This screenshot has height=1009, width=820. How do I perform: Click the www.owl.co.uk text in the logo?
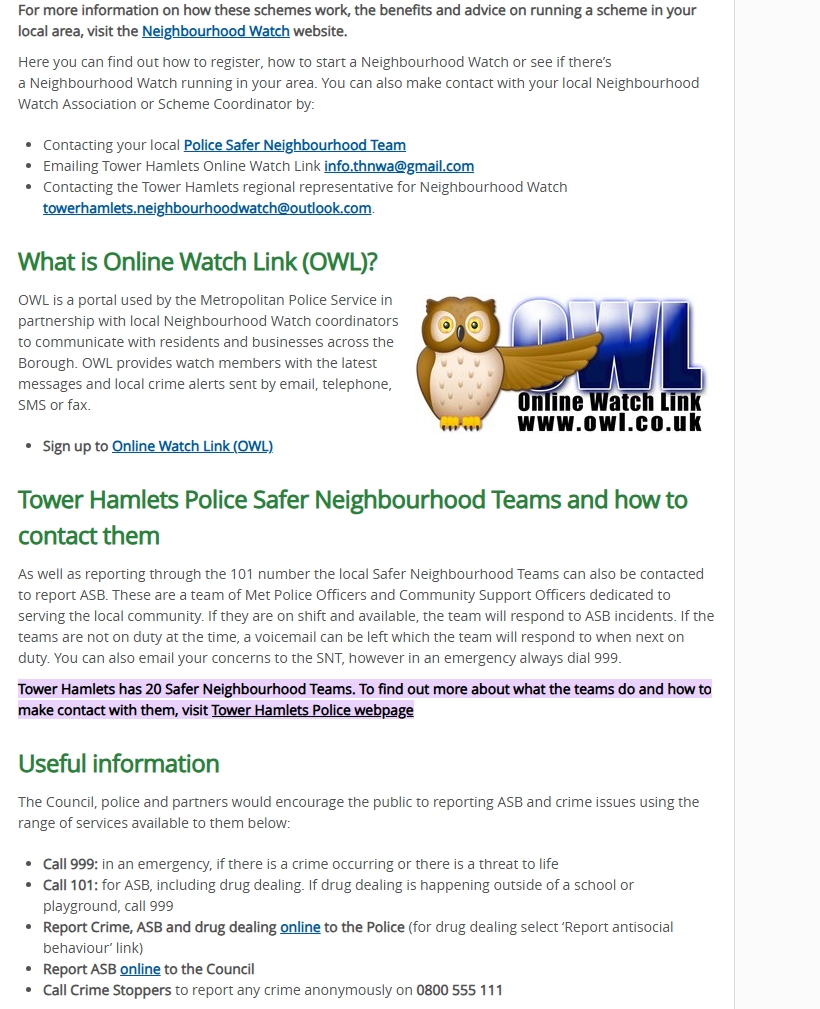(609, 423)
